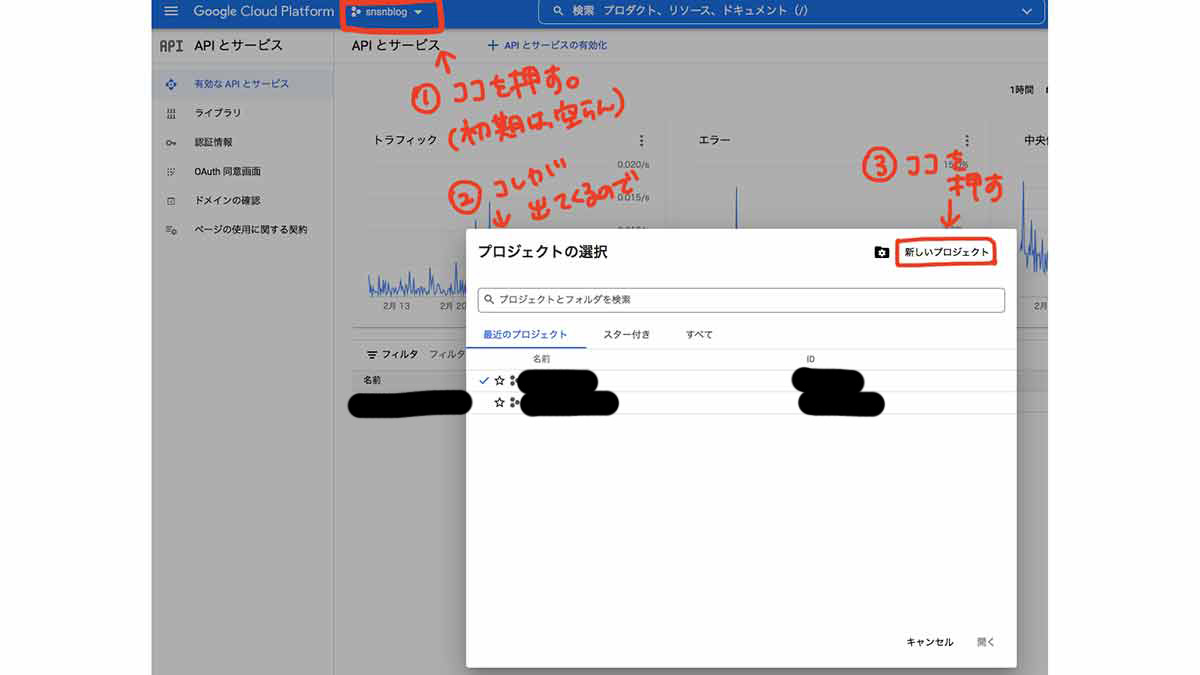
Task: Click the Google Cloud Platform logo
Action: coord(266,12)
